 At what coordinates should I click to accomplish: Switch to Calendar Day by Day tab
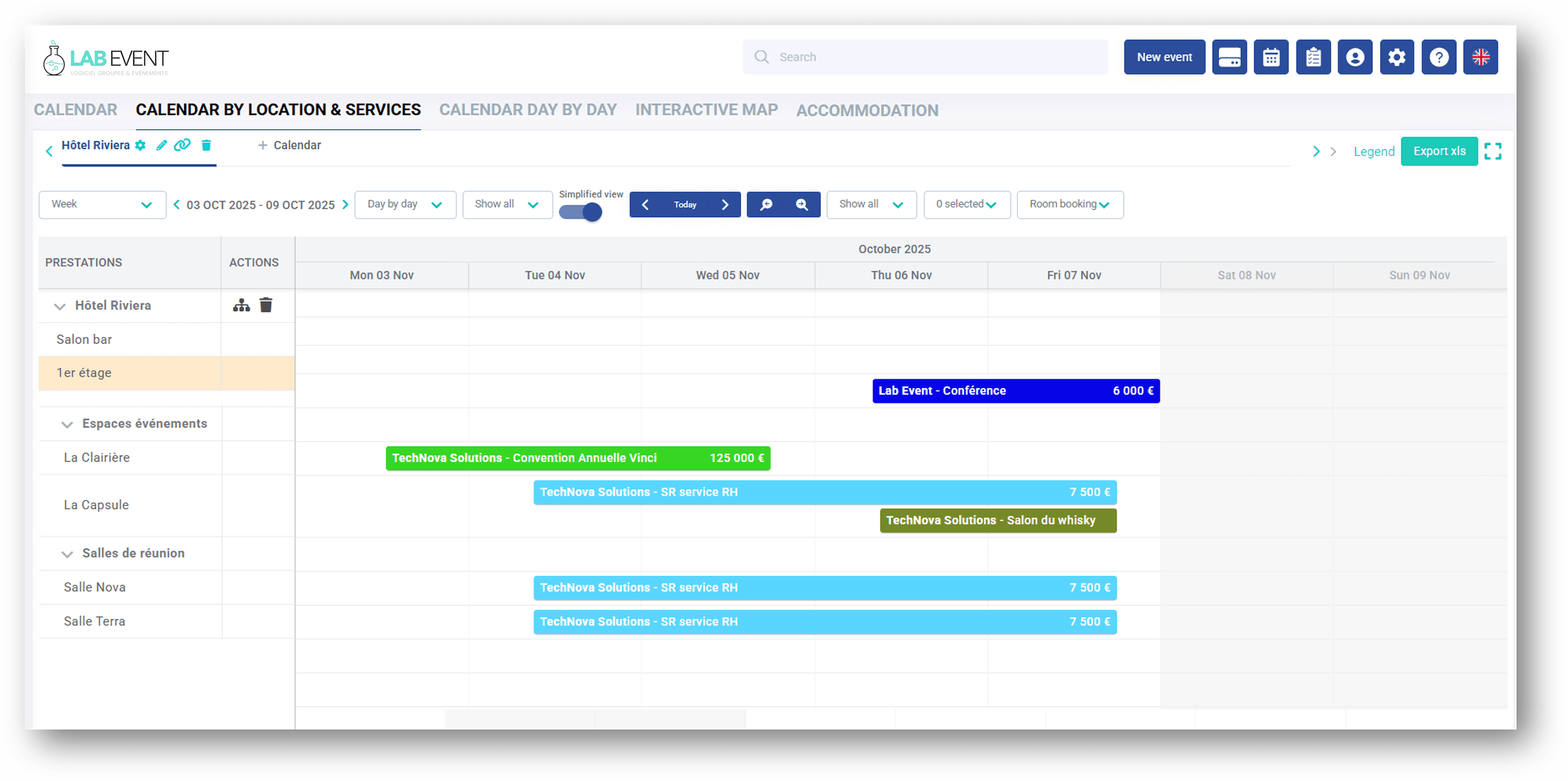tap(528, 110)
